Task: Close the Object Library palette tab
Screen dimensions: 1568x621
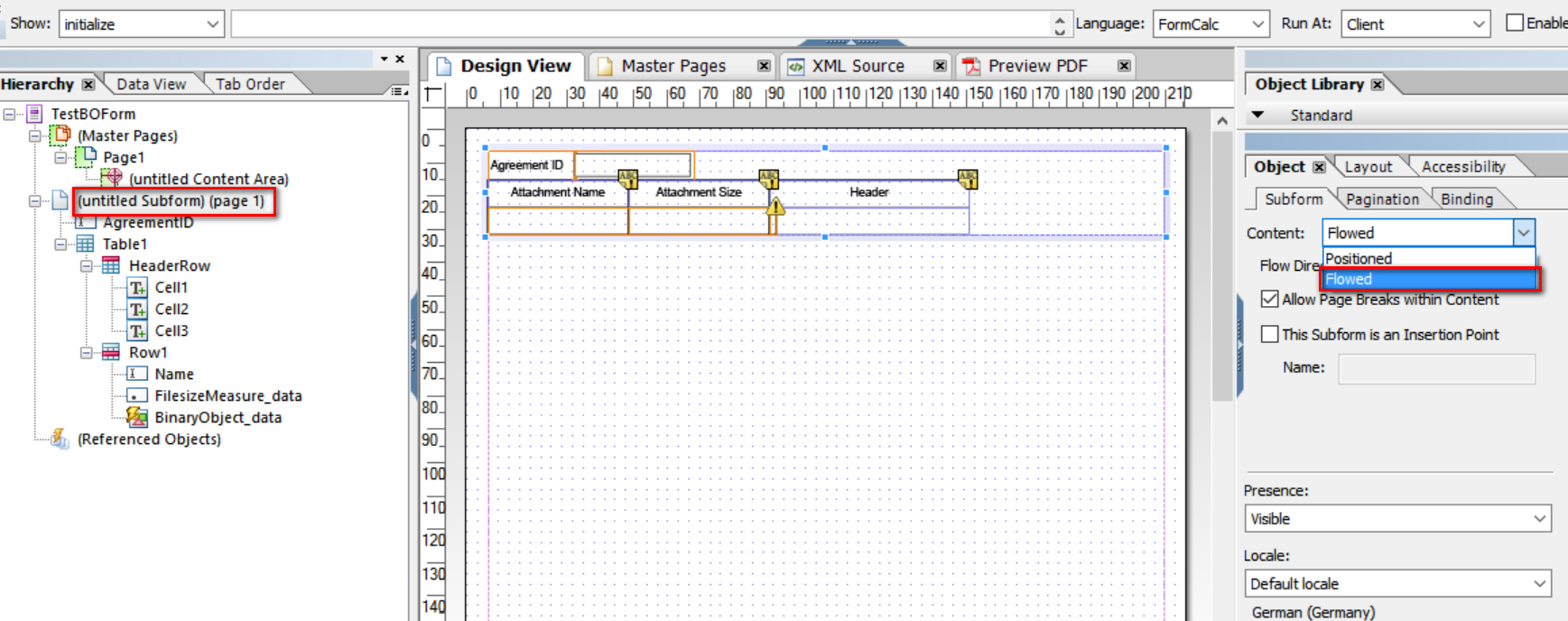Action: click(1378, 84)
